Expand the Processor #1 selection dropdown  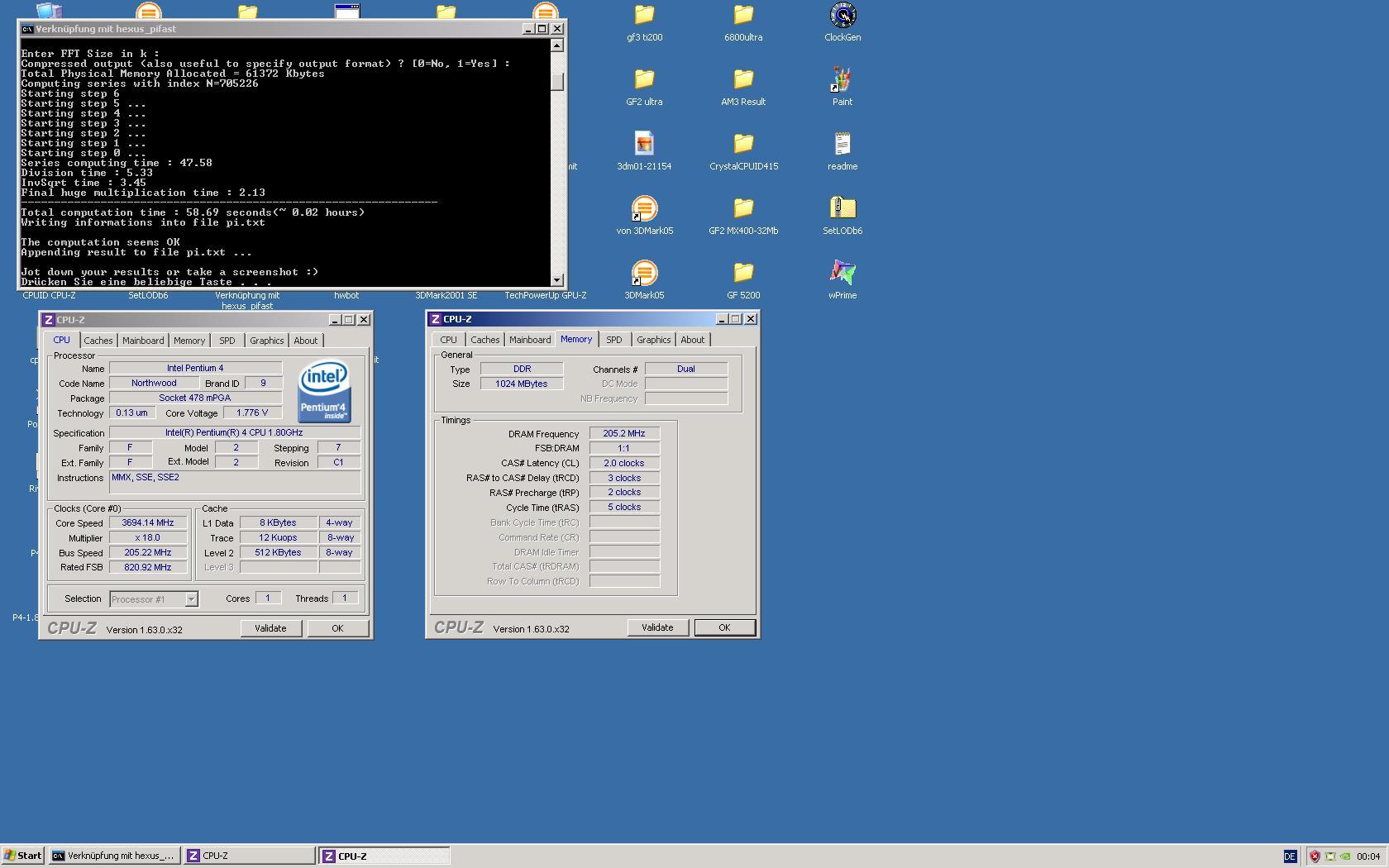[x=191, y=599]
